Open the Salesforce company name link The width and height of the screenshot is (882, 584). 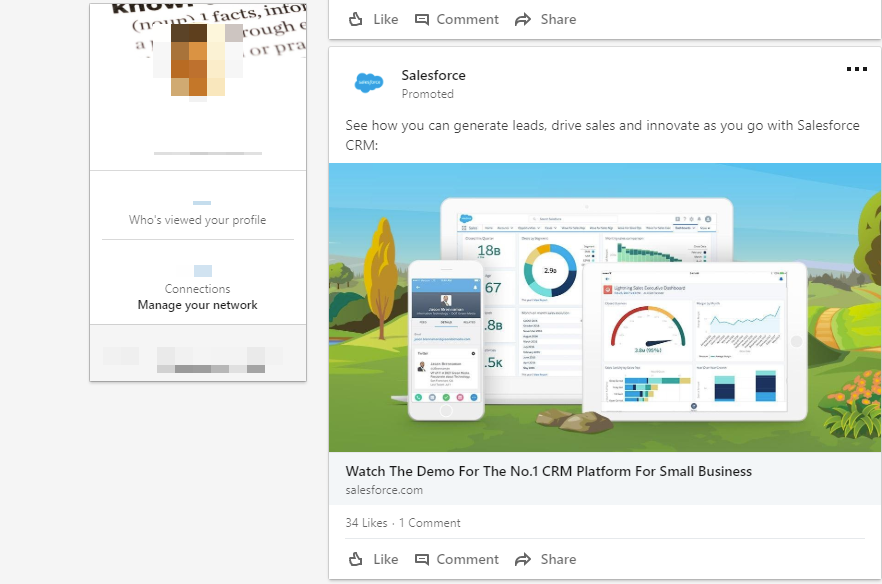tap(434, 75)
